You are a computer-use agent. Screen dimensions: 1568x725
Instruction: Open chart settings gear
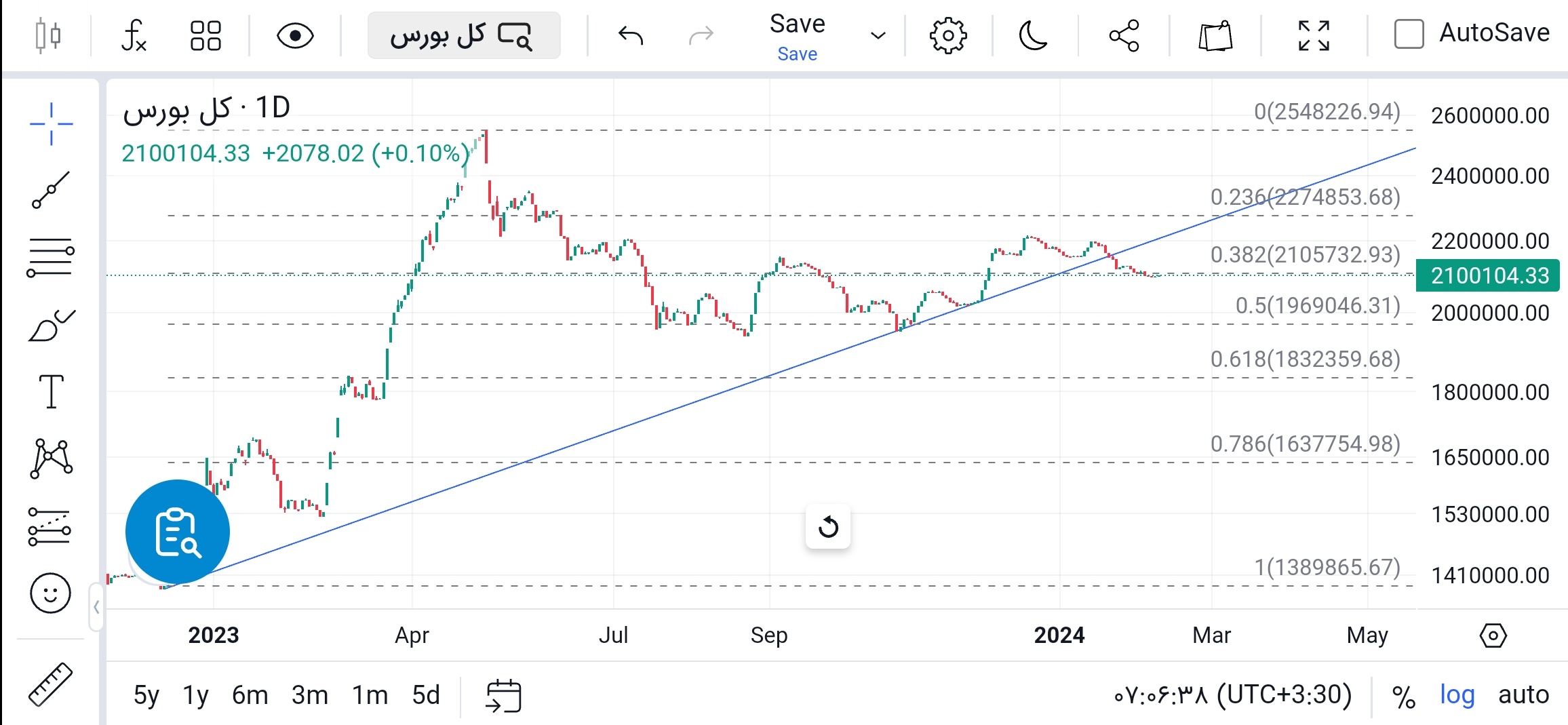pyautogui.click(x=947, y=35)
